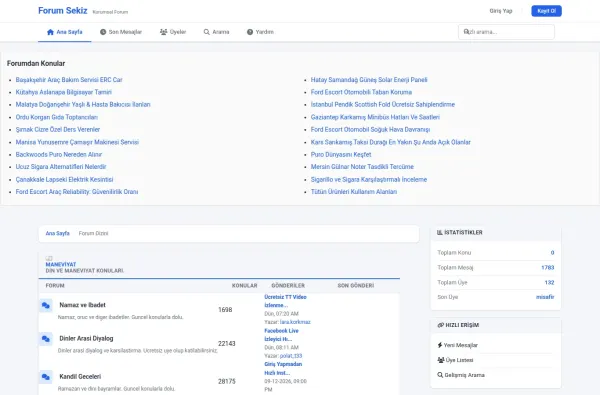This screenshot has width=600, height=395.
Task: Open the Kandil Geceleri forum
Action: click(80, 377)
